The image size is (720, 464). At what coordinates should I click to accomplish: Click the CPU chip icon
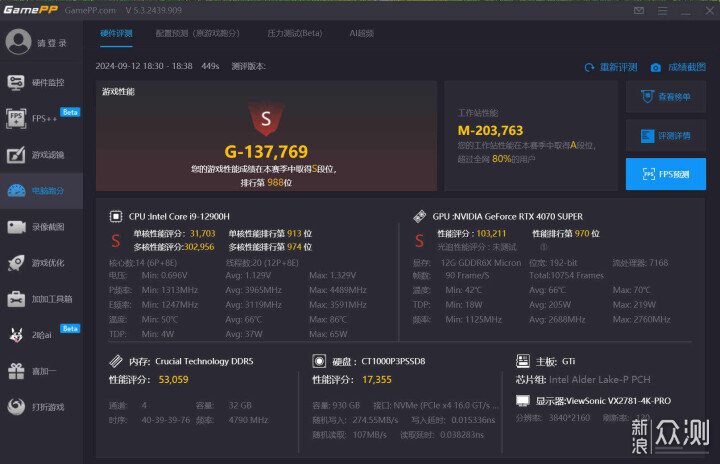click(x=116, y=216)
